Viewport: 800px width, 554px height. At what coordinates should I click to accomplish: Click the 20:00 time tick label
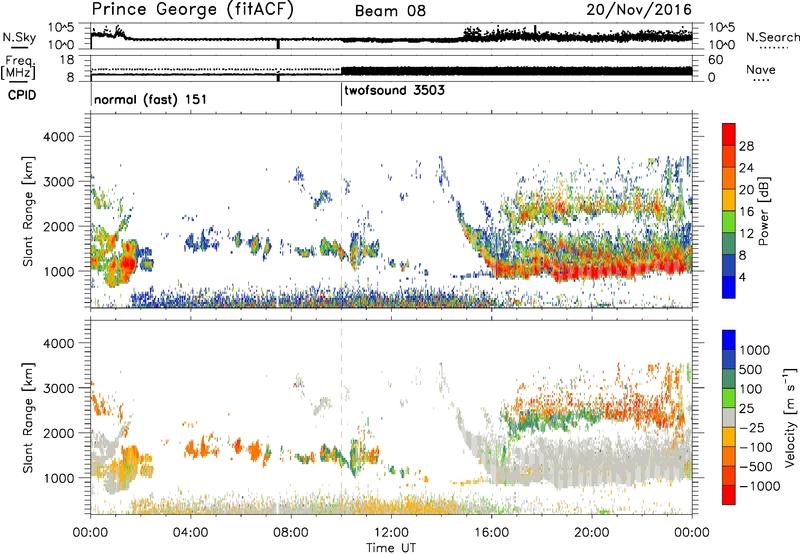[x=592, y=533]
